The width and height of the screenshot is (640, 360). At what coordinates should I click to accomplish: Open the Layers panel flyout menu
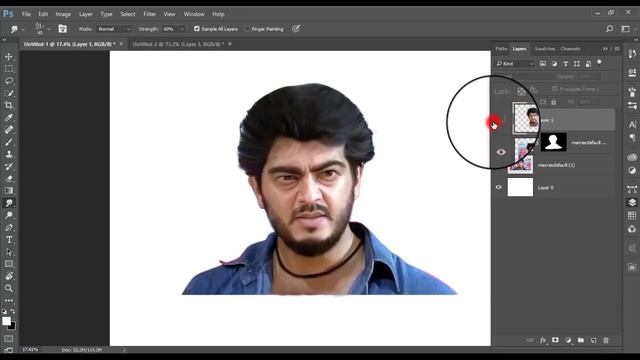click(617, 49)
